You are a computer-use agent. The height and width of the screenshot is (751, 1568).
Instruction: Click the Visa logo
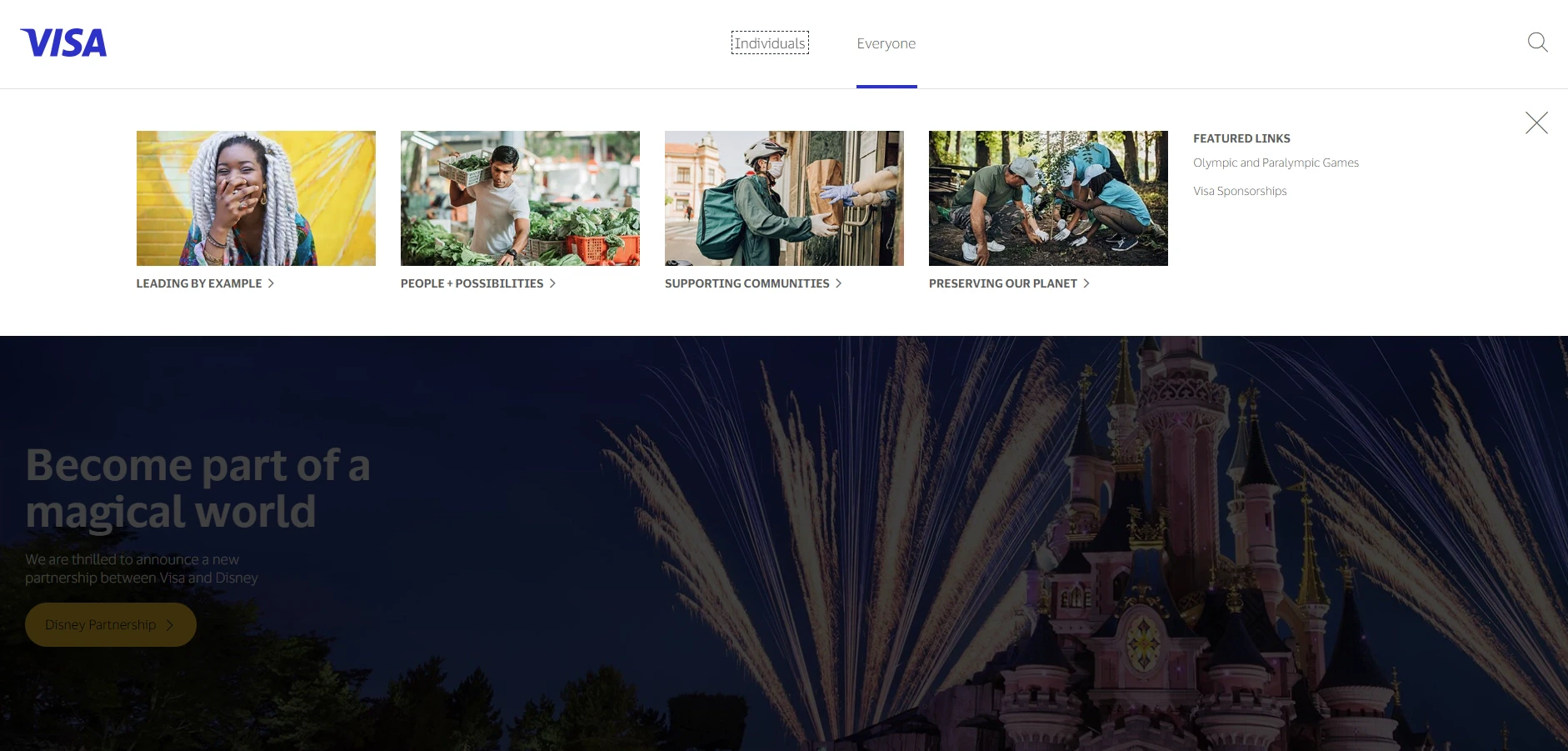click(63, 43)
